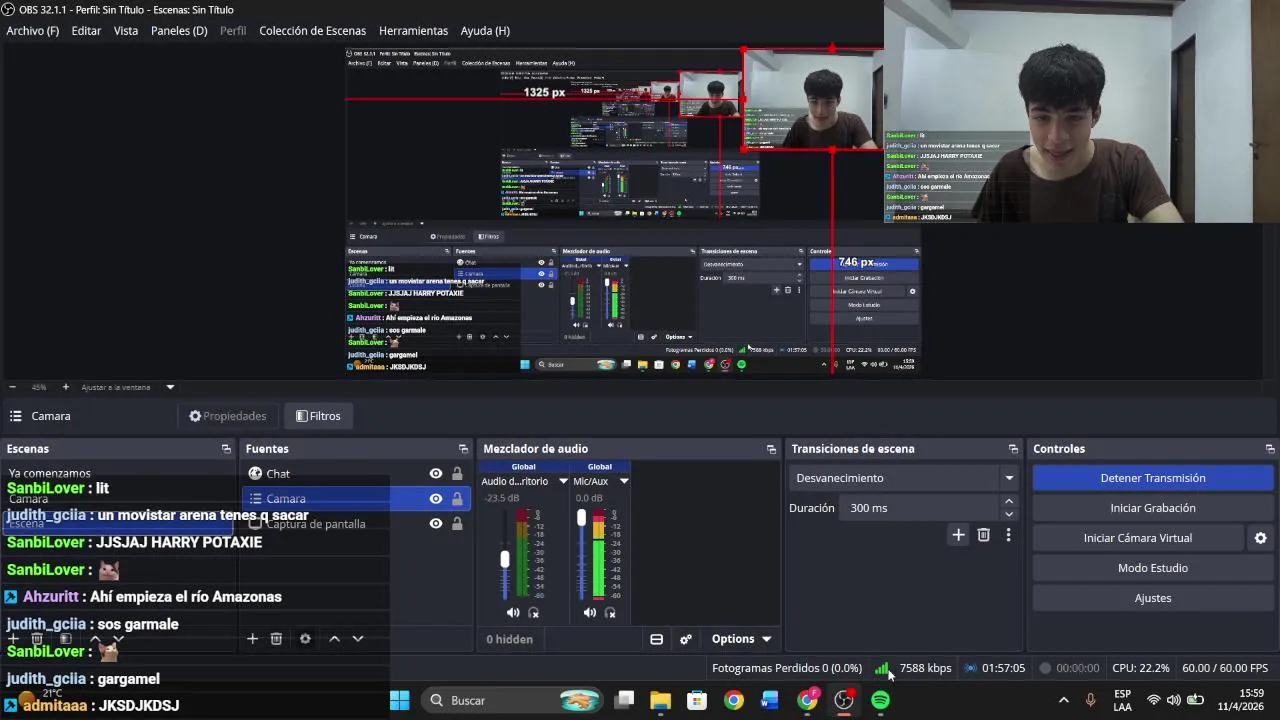Screen dimensions: 1280x720
Task: Toggle the lock on Captura de pantalla source
Action: tap(457, 524)
